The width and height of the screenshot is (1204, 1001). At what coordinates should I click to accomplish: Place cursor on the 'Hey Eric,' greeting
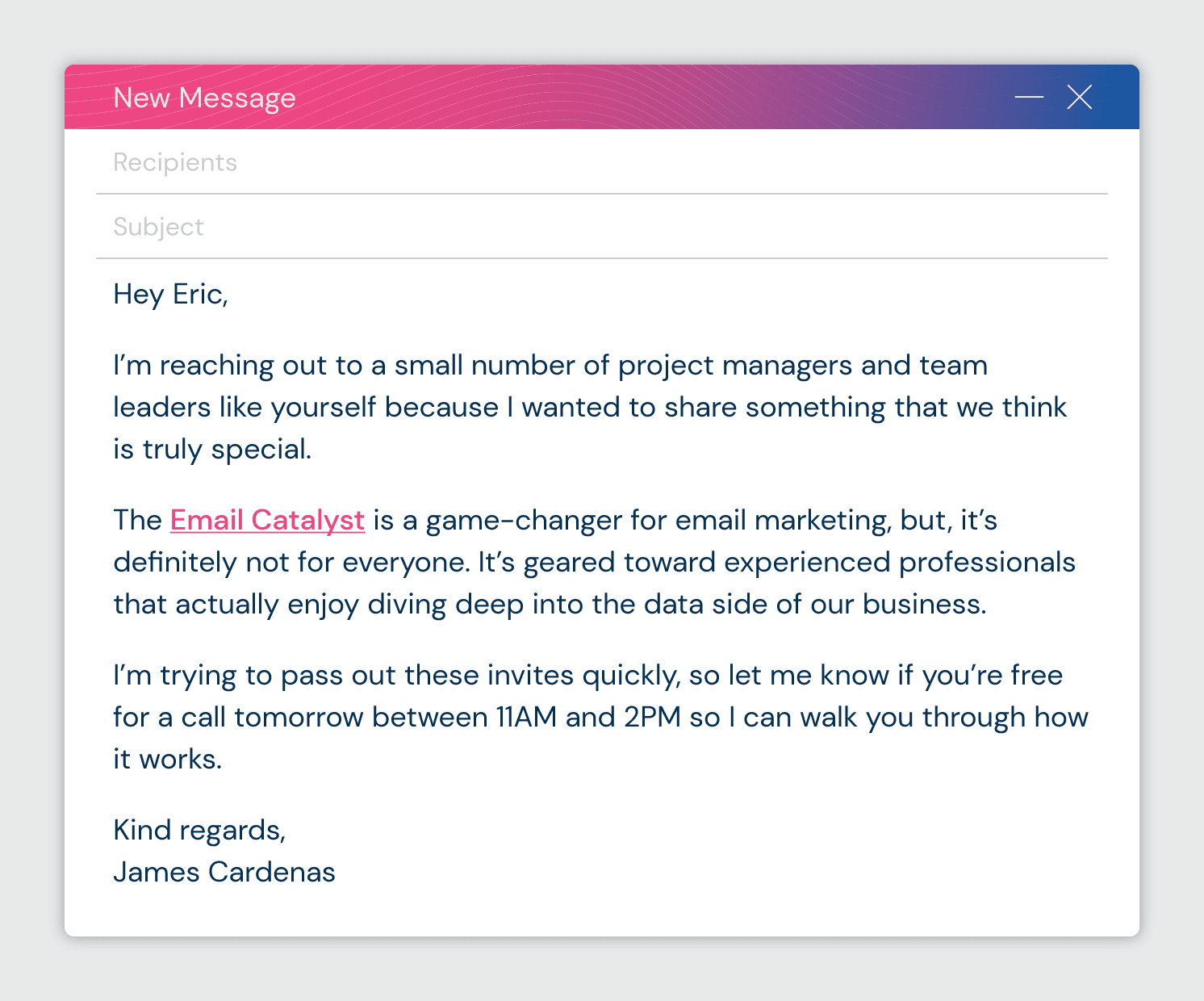tap(170, 295)
